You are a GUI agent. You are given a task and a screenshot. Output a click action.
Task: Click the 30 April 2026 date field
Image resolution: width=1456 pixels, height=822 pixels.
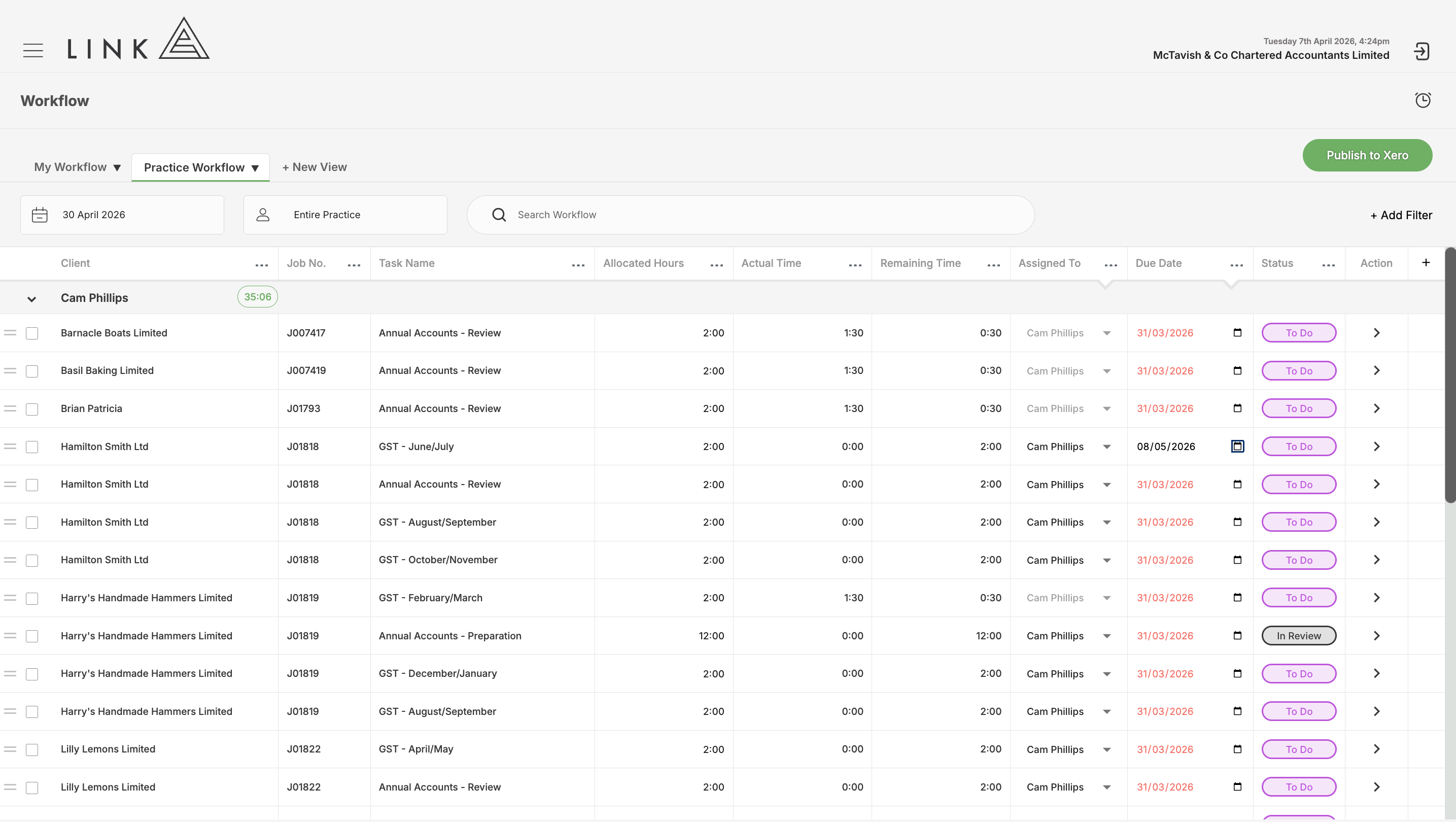122,215
